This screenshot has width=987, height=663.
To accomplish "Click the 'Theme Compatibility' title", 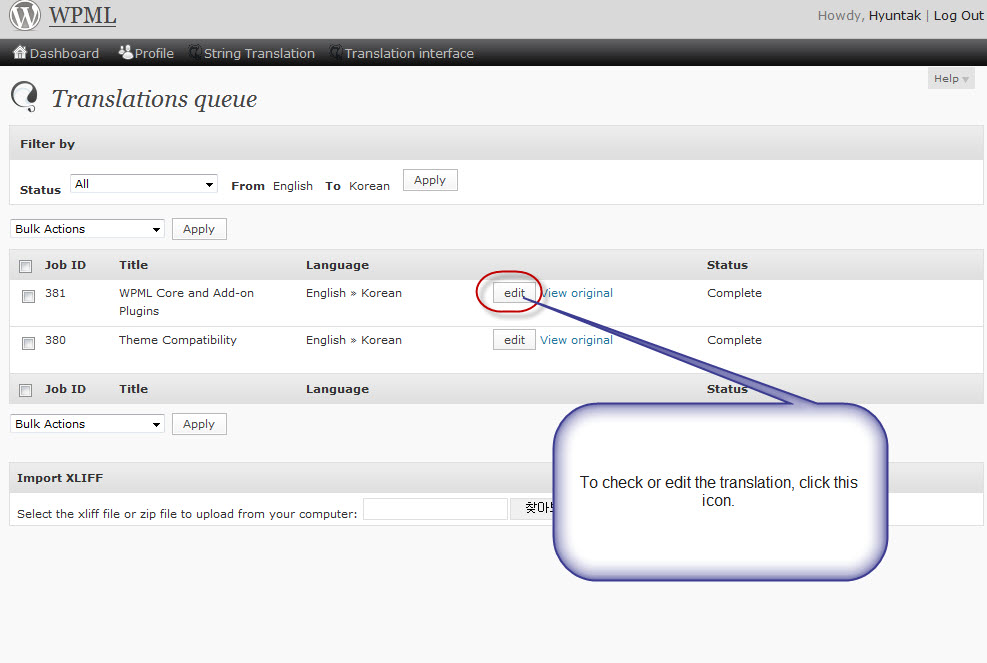I will (178, 340).
